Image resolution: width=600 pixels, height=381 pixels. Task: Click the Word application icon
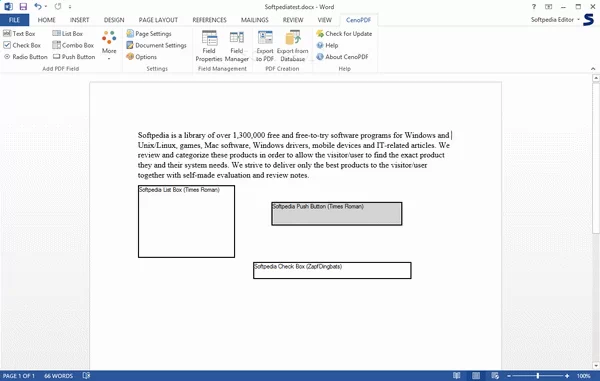[8, 7]
